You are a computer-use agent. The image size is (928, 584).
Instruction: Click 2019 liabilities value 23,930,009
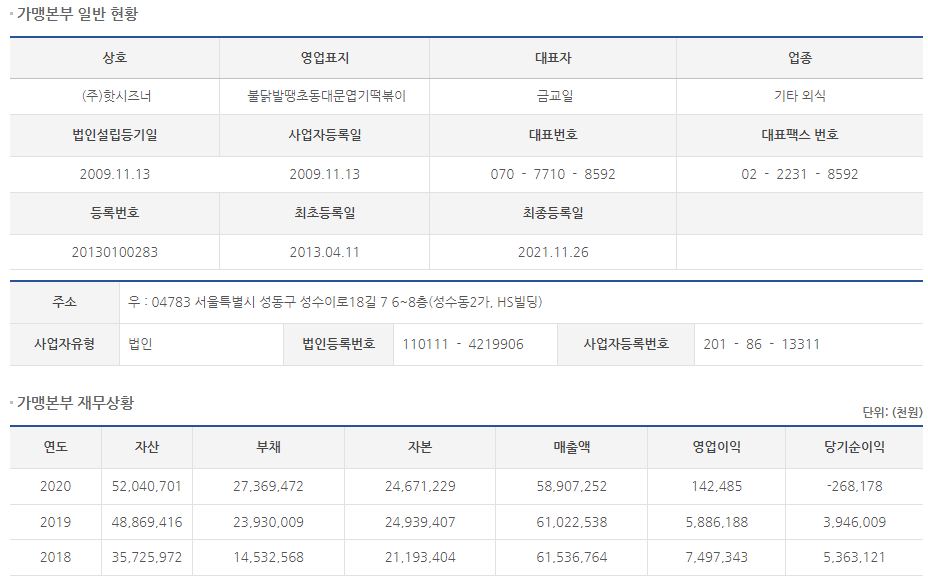click(268, 522)
